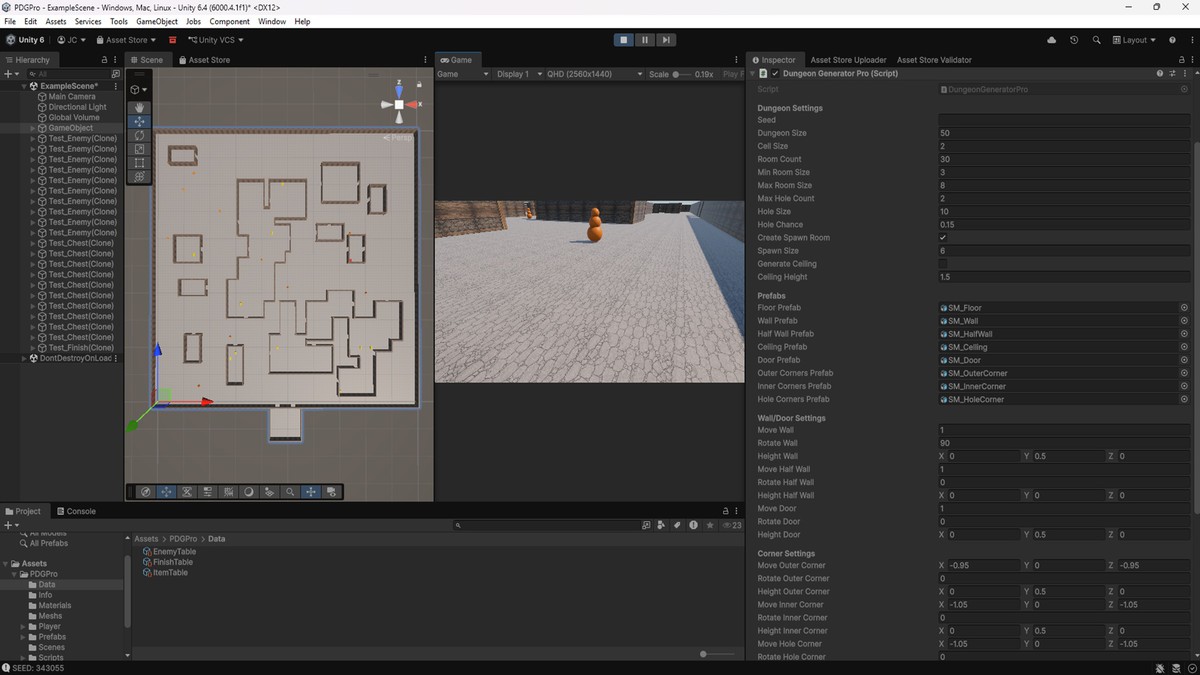Select the Prefabs folder in Project
1200x675 pixels.
(52, 637)
